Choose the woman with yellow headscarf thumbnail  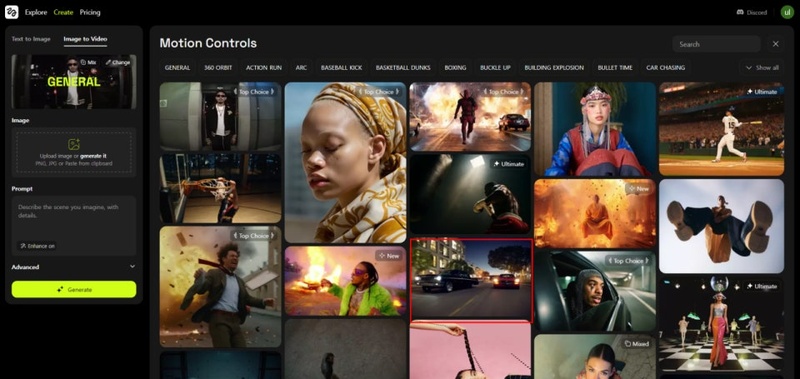pyautogui.click(x=345, y=163)
